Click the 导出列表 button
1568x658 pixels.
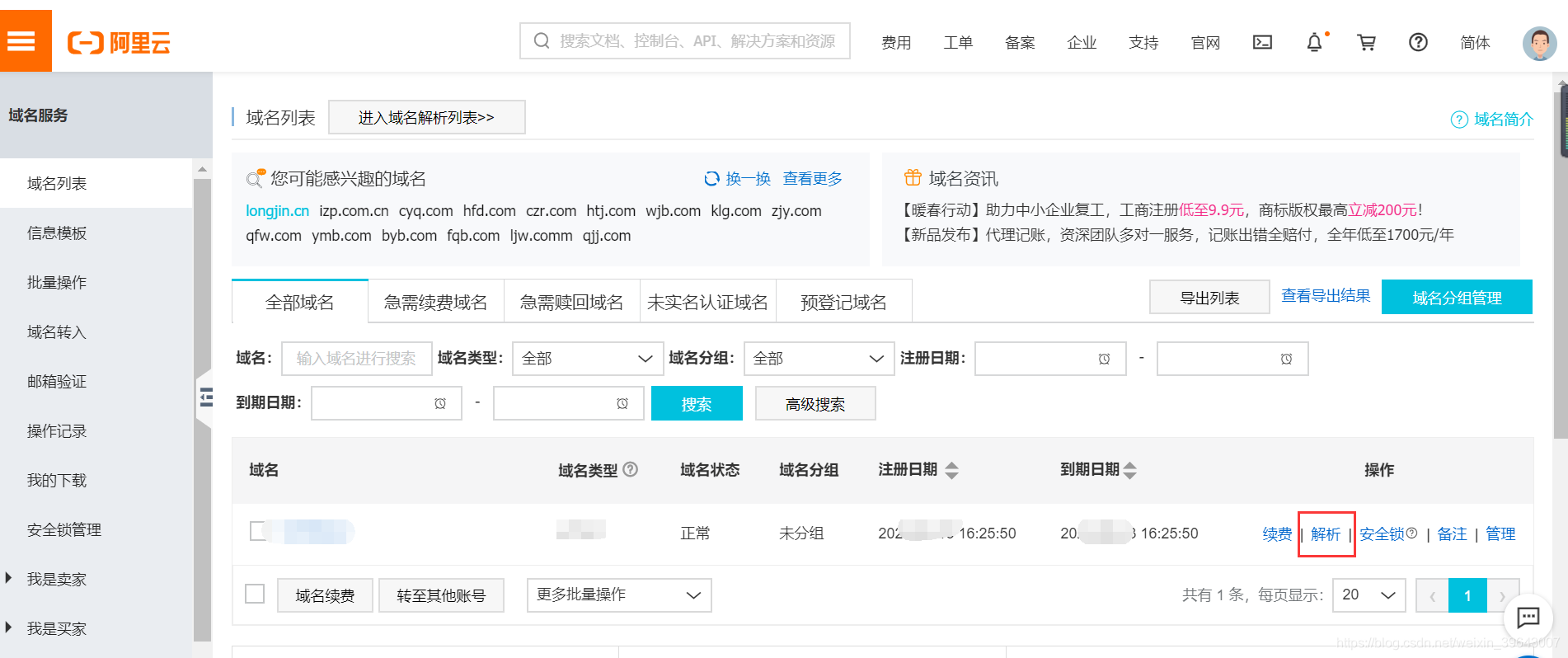[x=1209, y=297]
